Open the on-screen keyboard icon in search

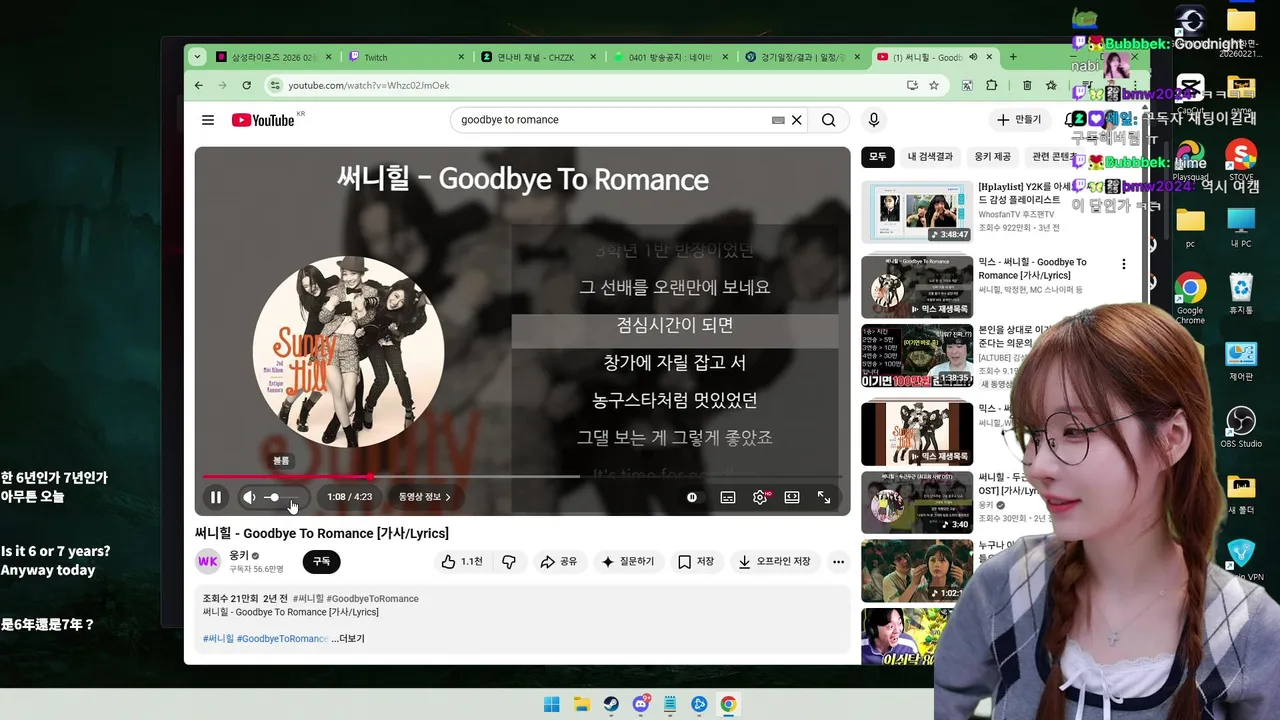point(778,120)
